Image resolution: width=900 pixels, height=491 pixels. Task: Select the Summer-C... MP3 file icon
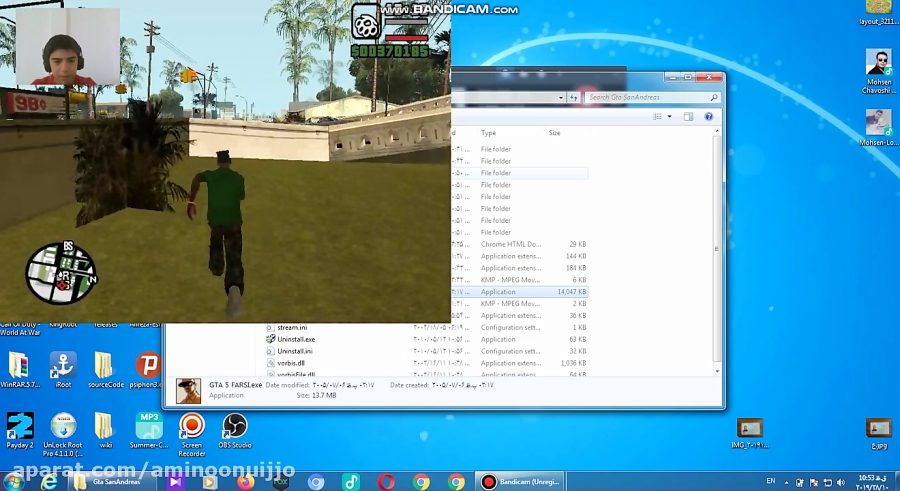pyautogui.click(x=149, y=431)
